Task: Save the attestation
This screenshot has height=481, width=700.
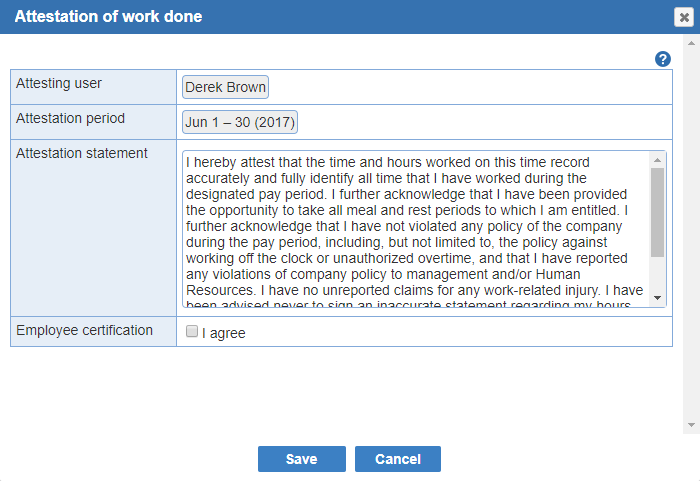Action: point(302,459)
